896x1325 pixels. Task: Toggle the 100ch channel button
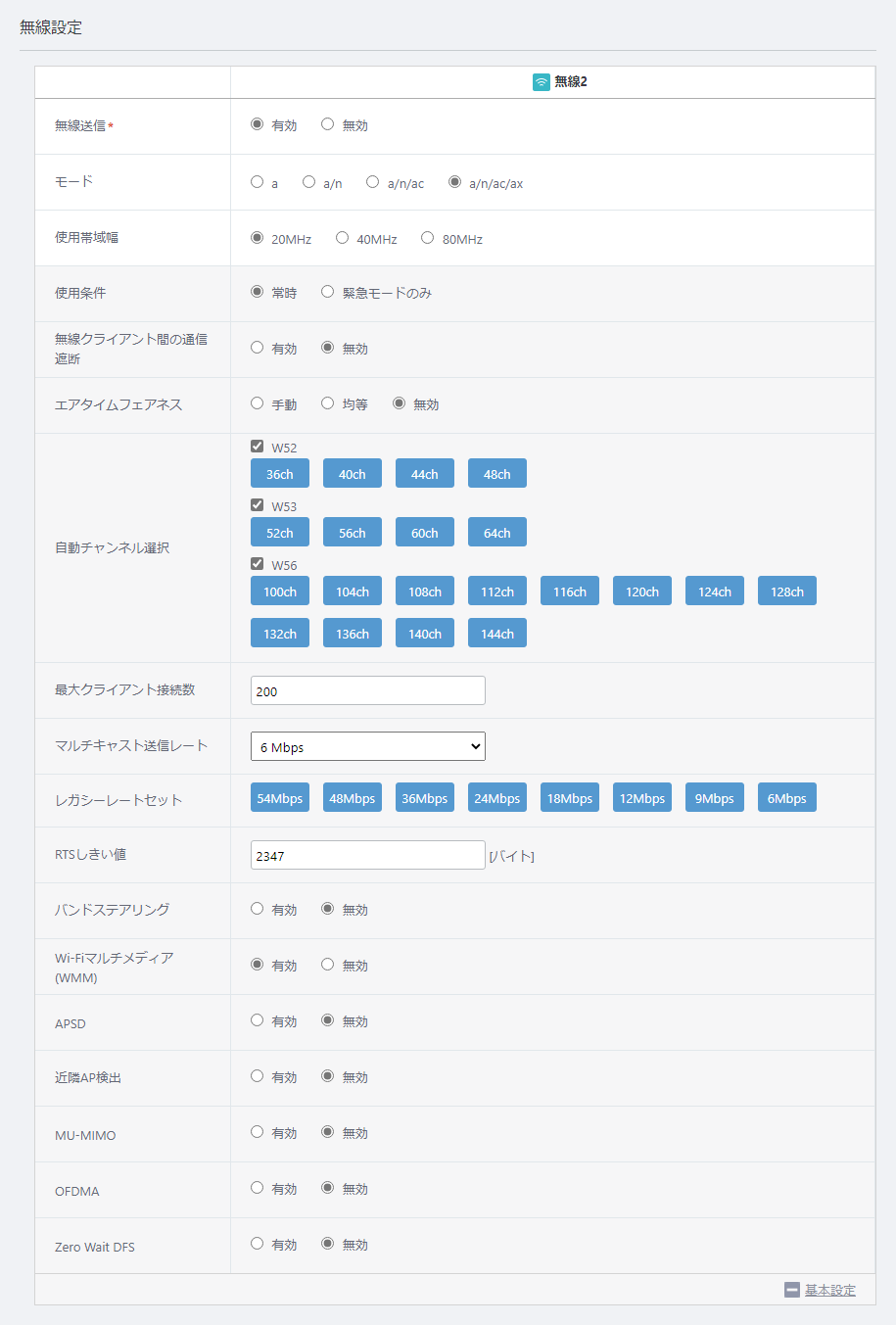pyautogui.click(x=280, y=592)
